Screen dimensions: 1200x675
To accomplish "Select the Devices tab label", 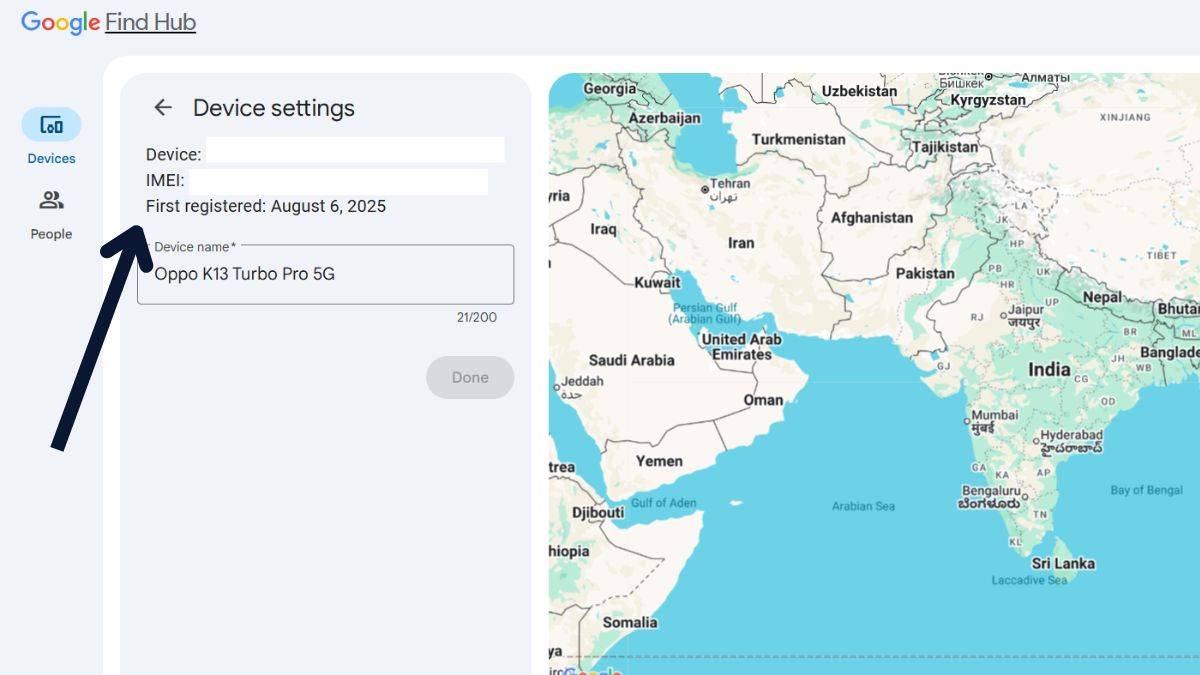I will point(51,158).
